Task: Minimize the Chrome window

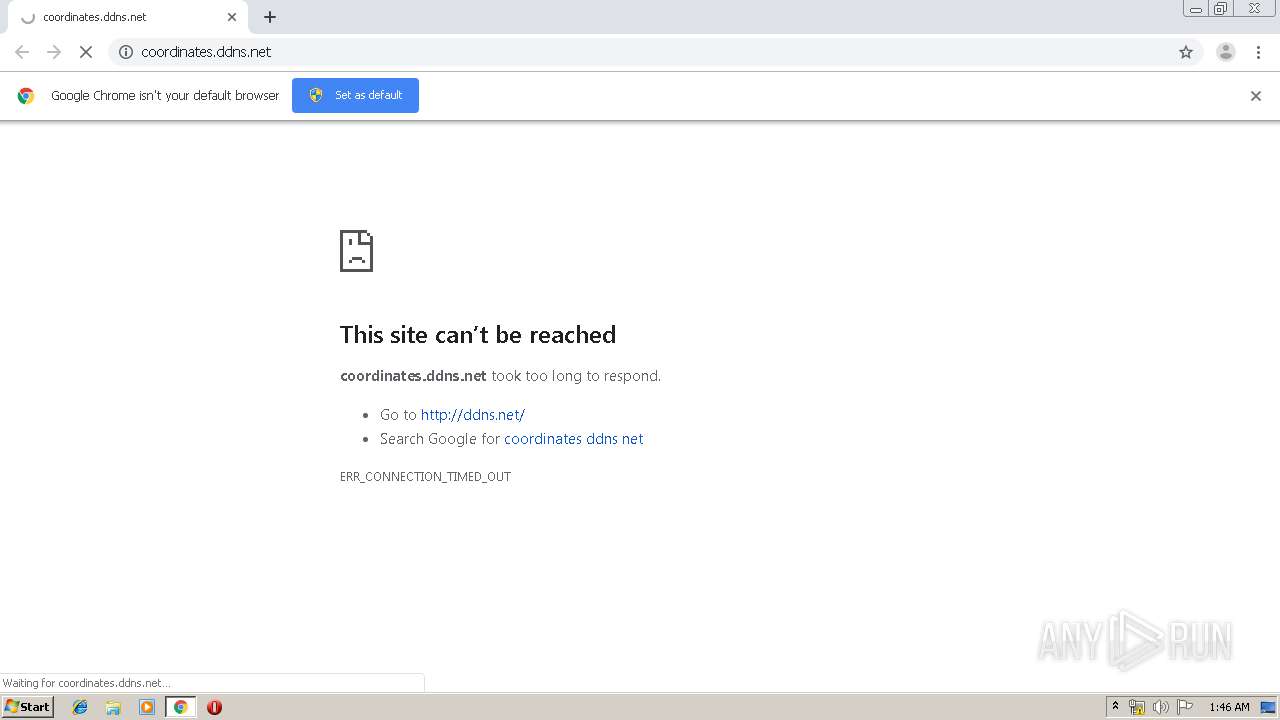Action: [1195, 9]
